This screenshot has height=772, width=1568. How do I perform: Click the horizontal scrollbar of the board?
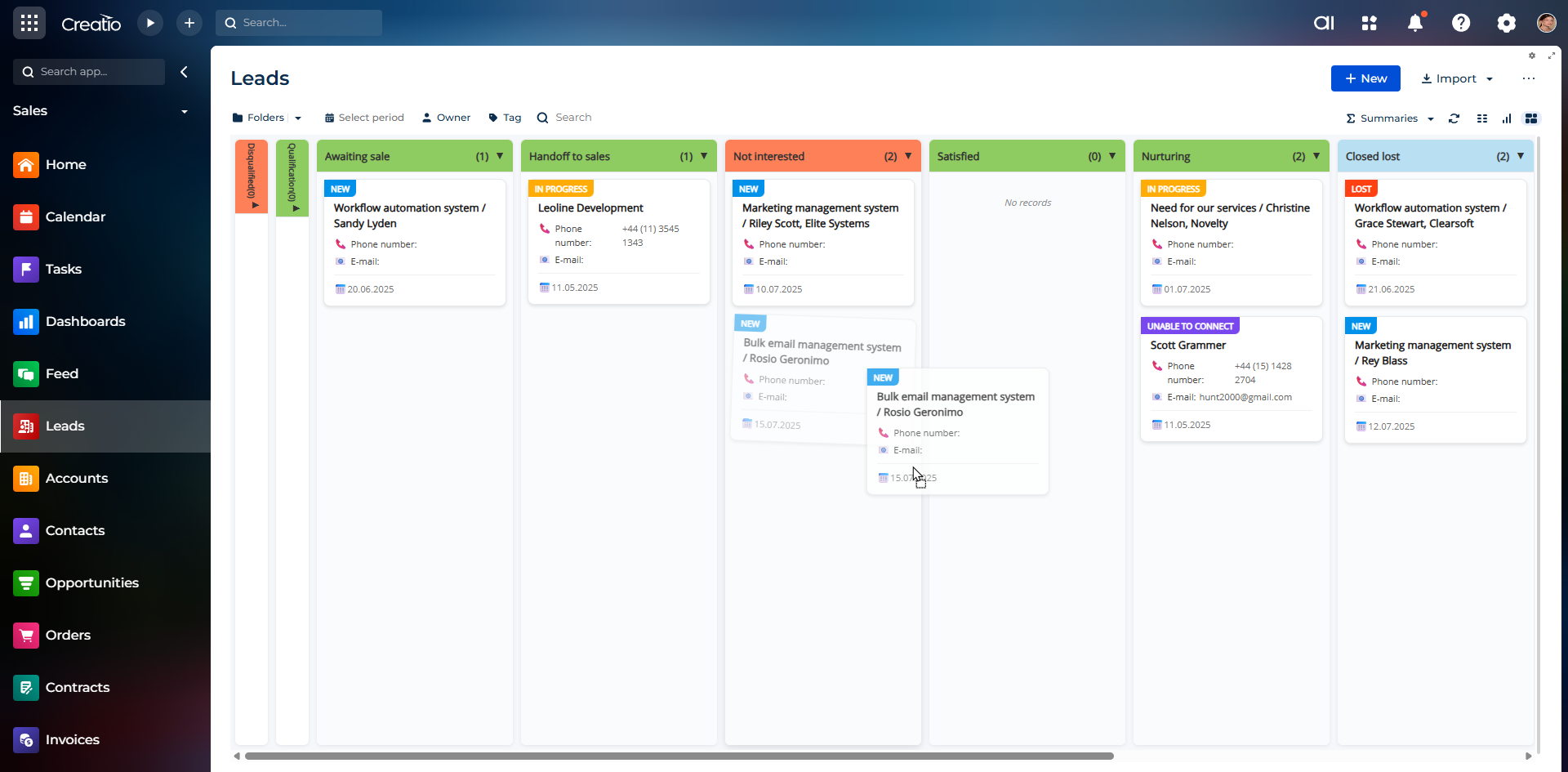(679, 756)
